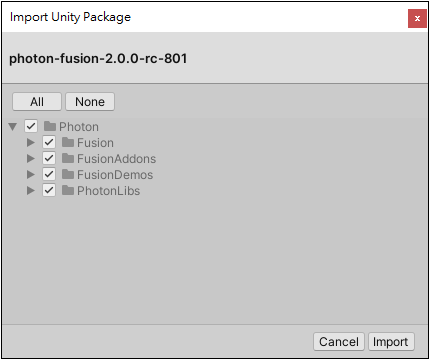
Task: Toggle the FusionAddons checkbox
Action: point(49,158)
